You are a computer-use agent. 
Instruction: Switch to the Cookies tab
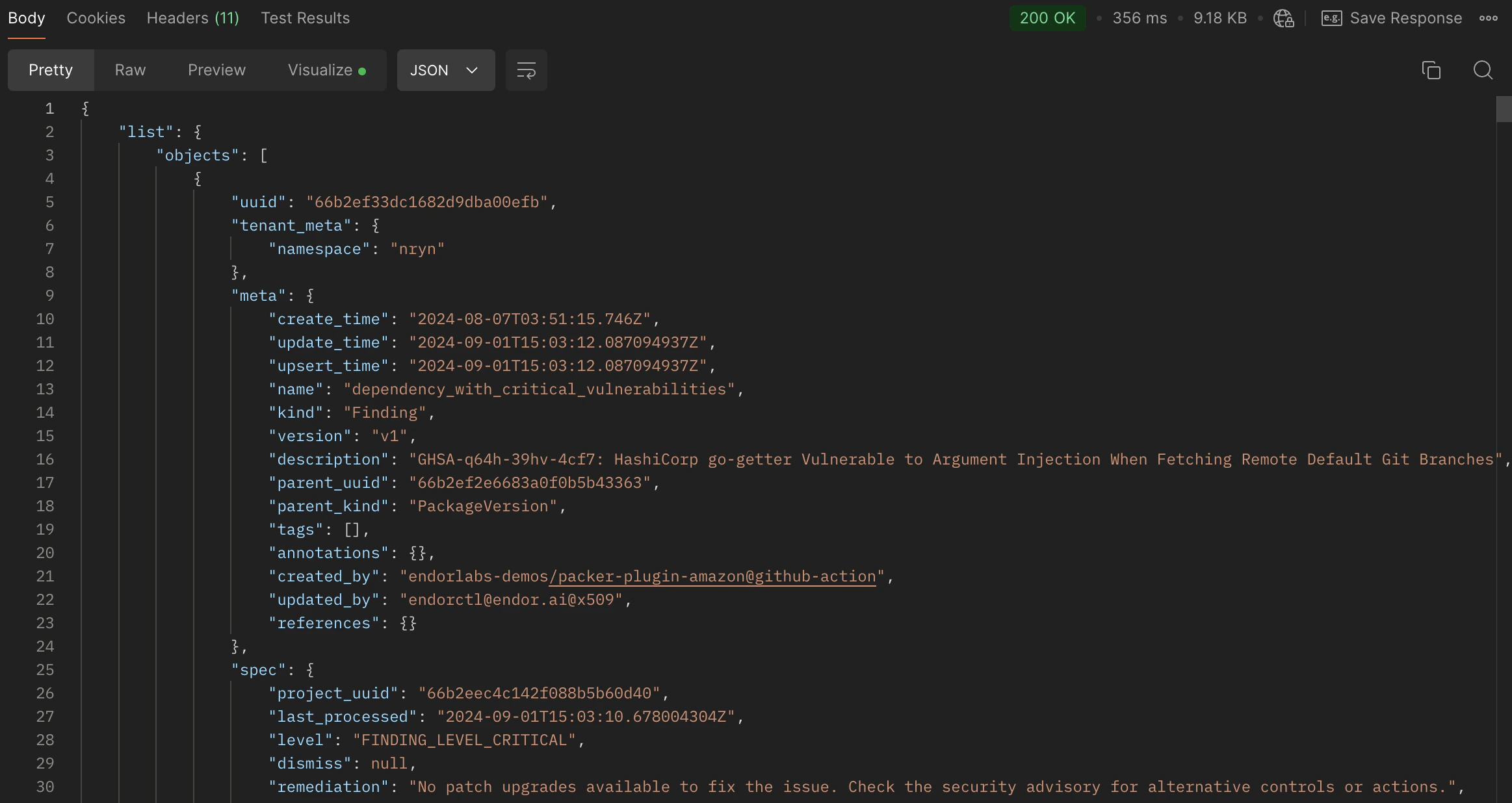tap(96, 18)
